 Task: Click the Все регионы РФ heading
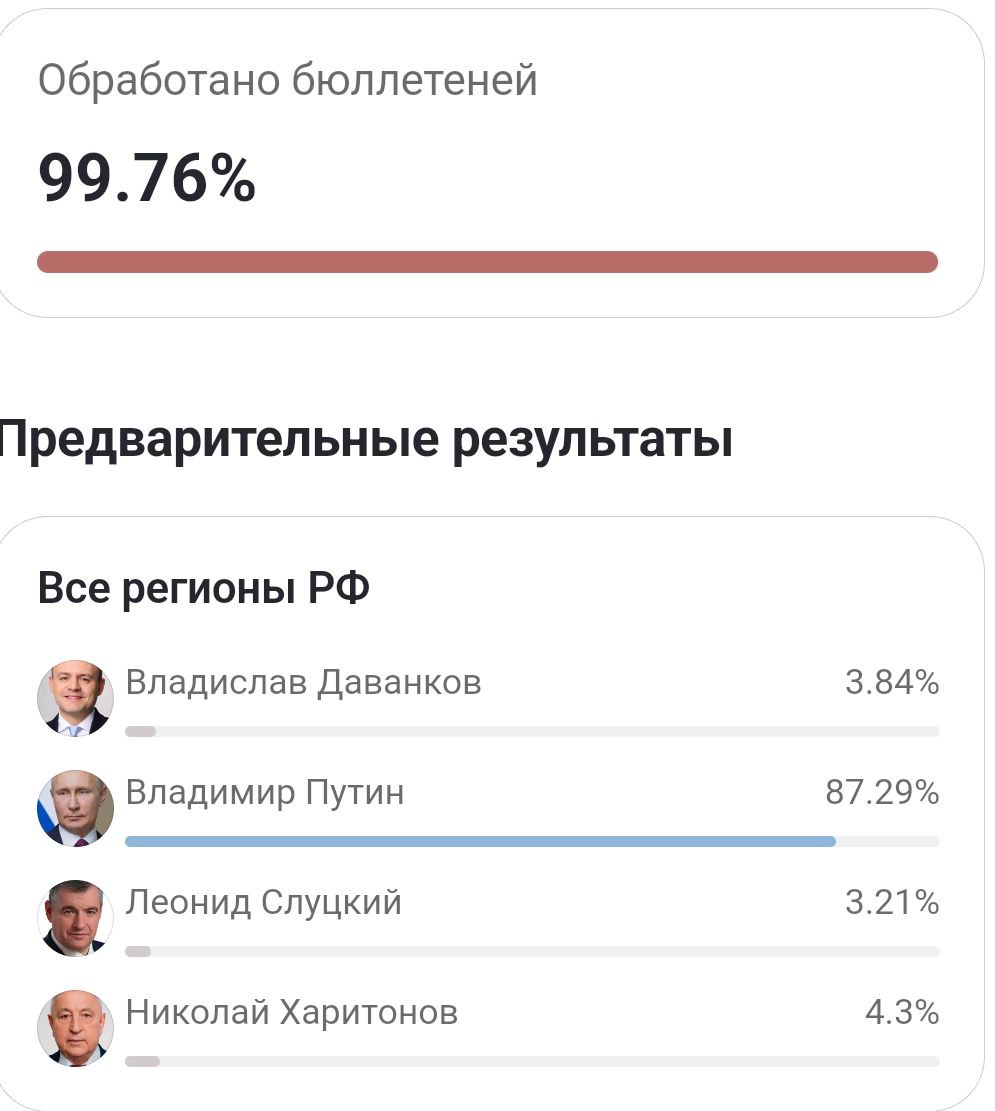tap(203, 588)
